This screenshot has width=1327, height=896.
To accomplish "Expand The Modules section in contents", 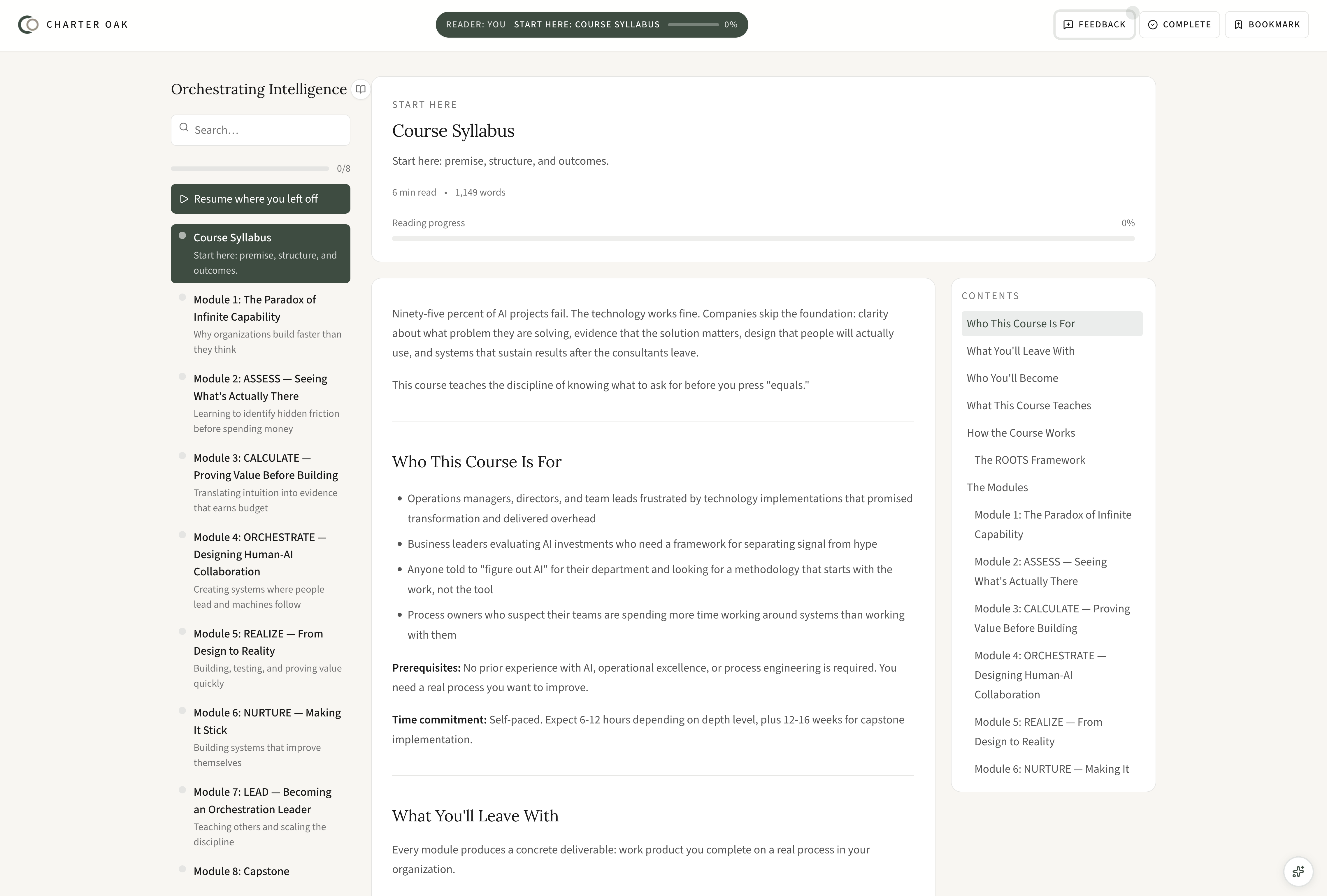I will coord(997,487).
